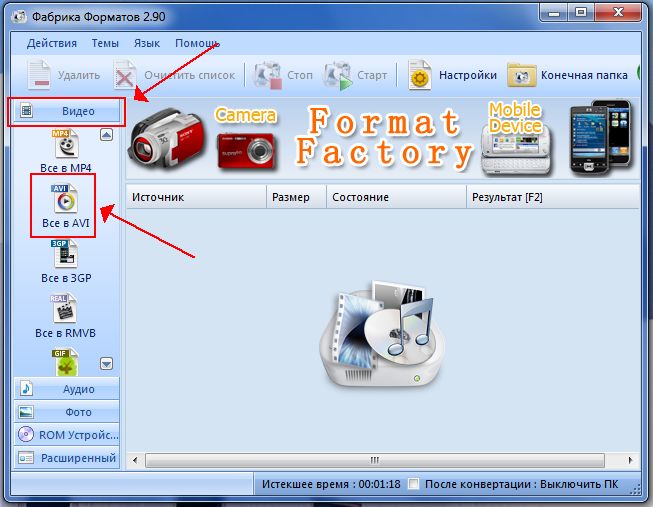Click the 'Удалить' toolbar icon

(40, 75)
